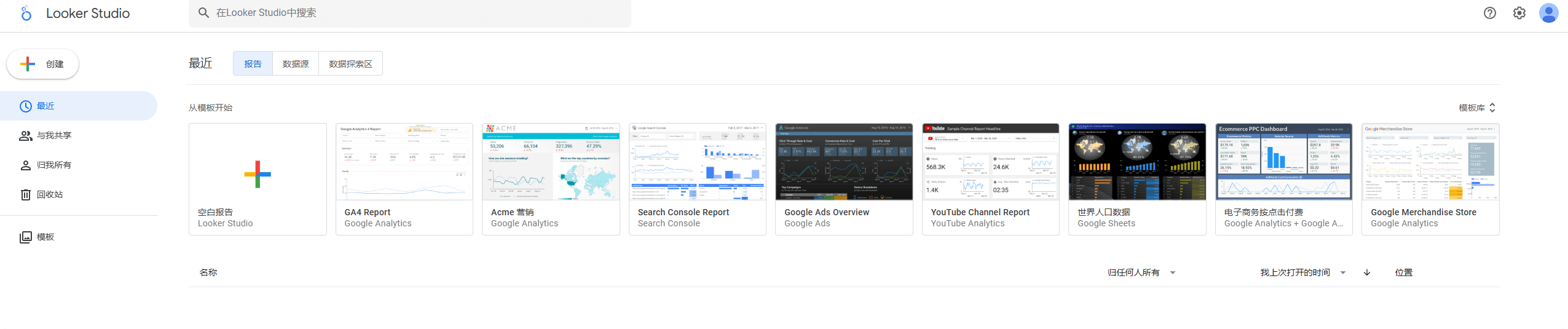Open the Google Merchandise Store template thumbnail
The height and width of the screenshot is (329, 1568).
[x=1430, y=162]
